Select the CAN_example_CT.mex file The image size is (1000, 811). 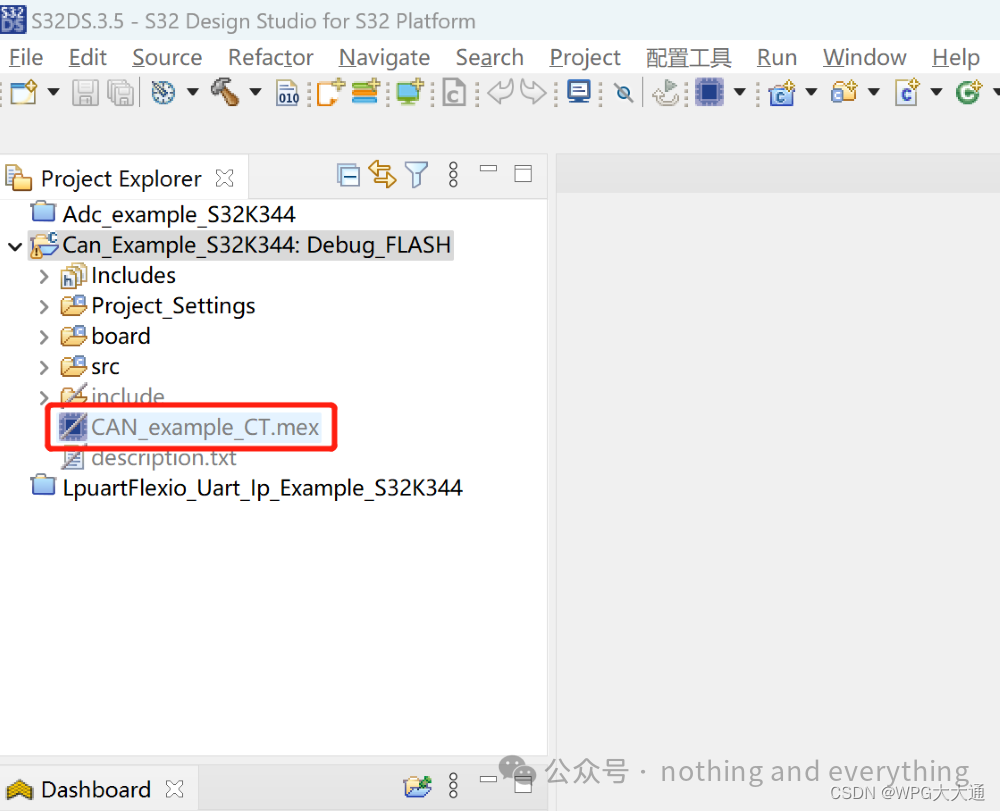[x=189, y=427]
